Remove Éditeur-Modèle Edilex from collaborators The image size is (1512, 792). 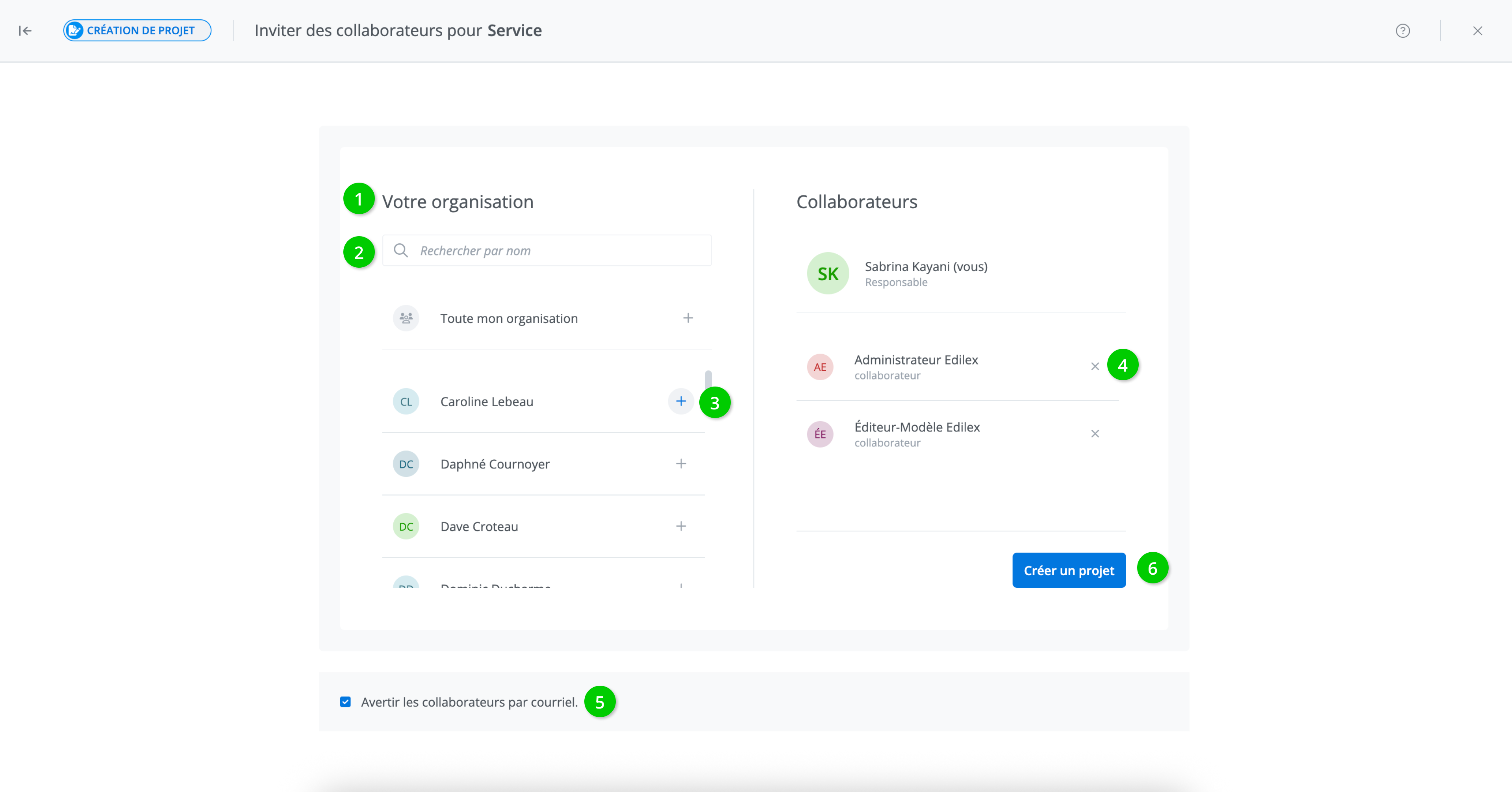(1095, 433)
